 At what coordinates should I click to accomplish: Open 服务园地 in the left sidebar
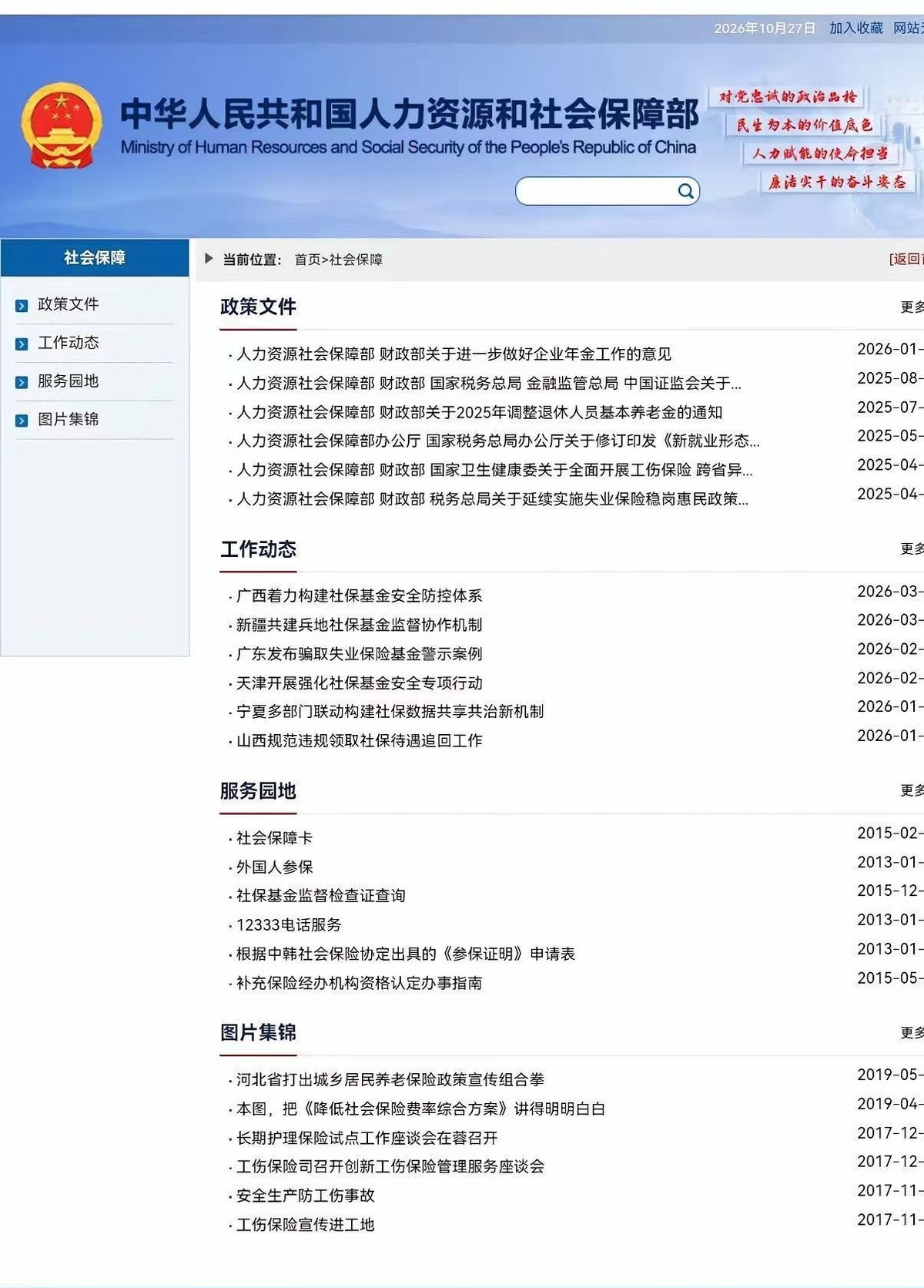coord(69,381)
